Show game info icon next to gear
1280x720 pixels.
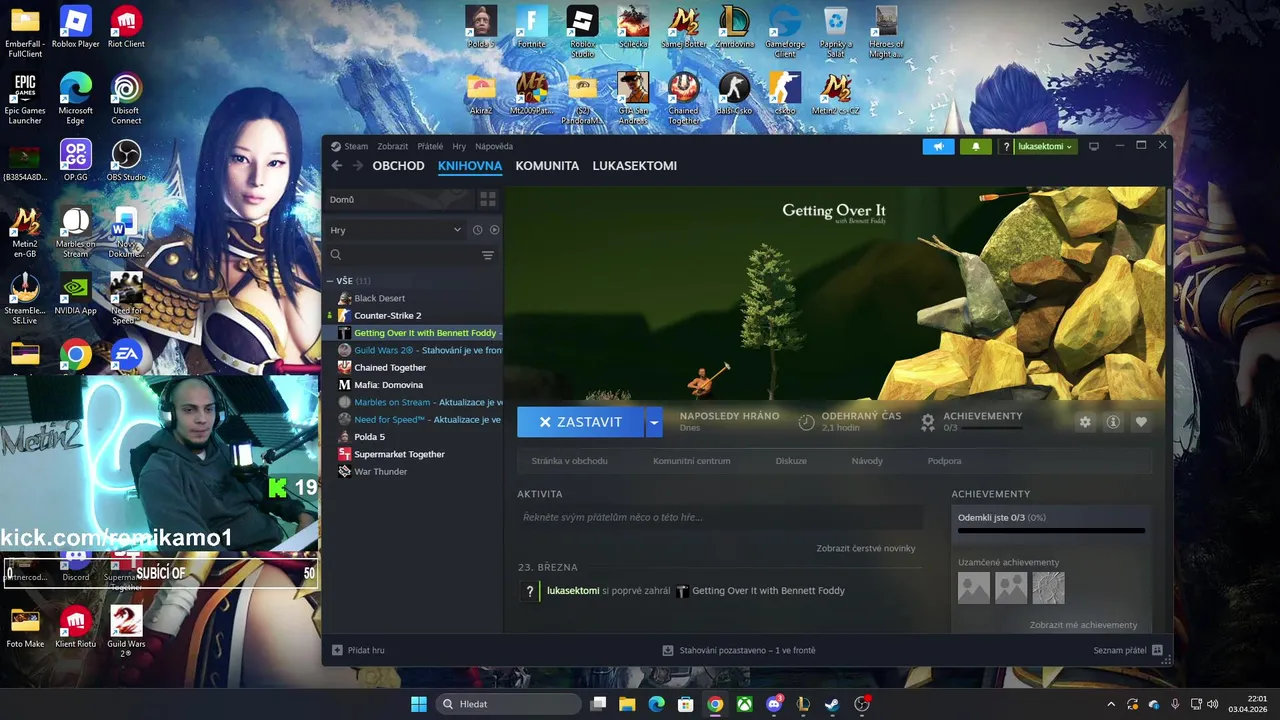tap(1113, 422)
